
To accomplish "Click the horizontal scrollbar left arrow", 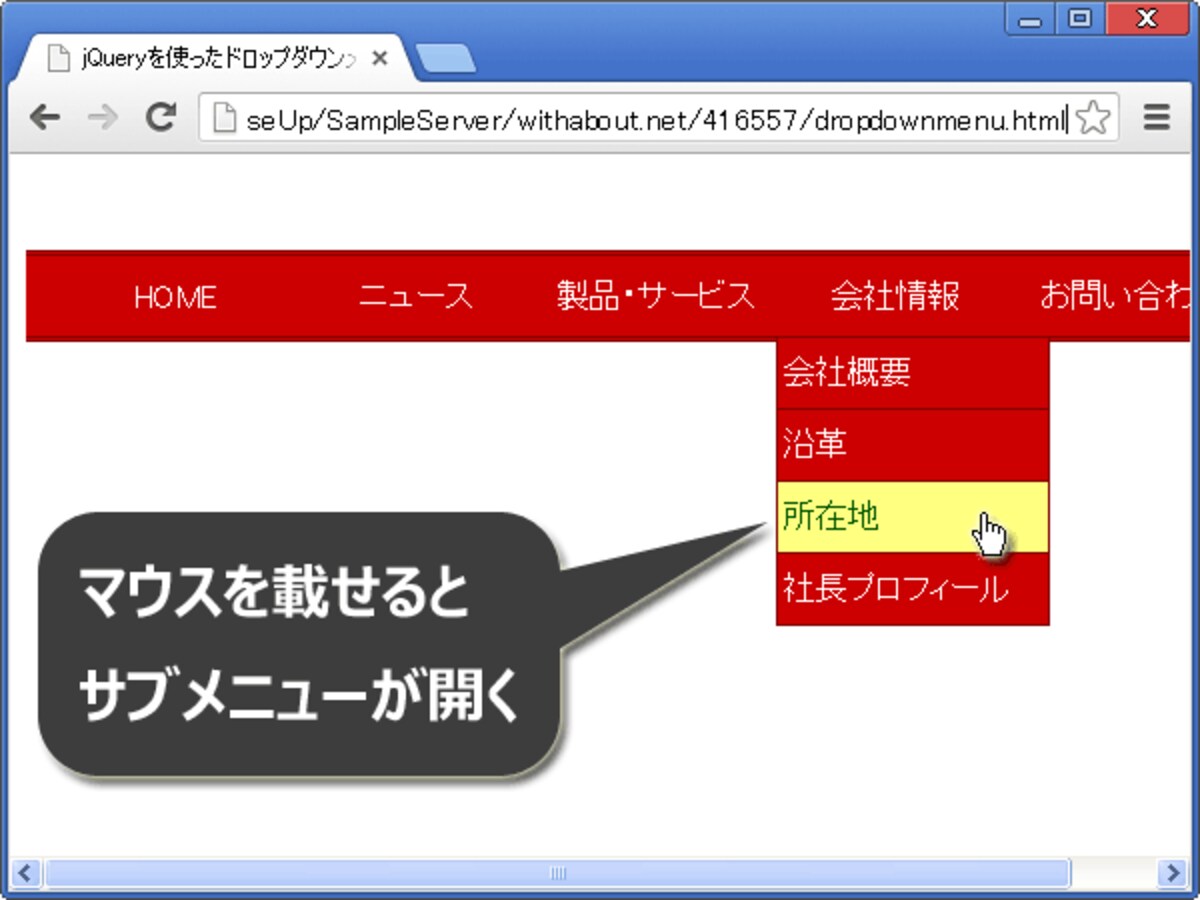I will pyautogui.click(x=24, y=872).
